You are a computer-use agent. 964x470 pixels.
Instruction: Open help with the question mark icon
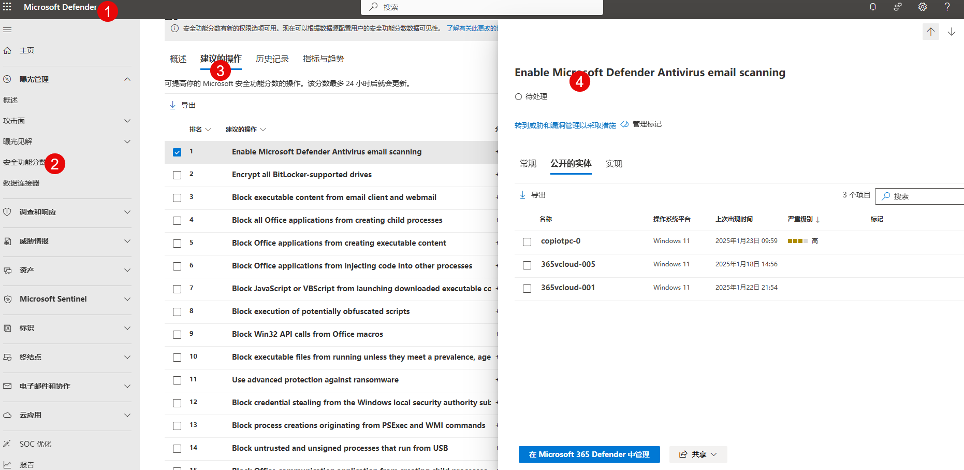coord(947,7)
